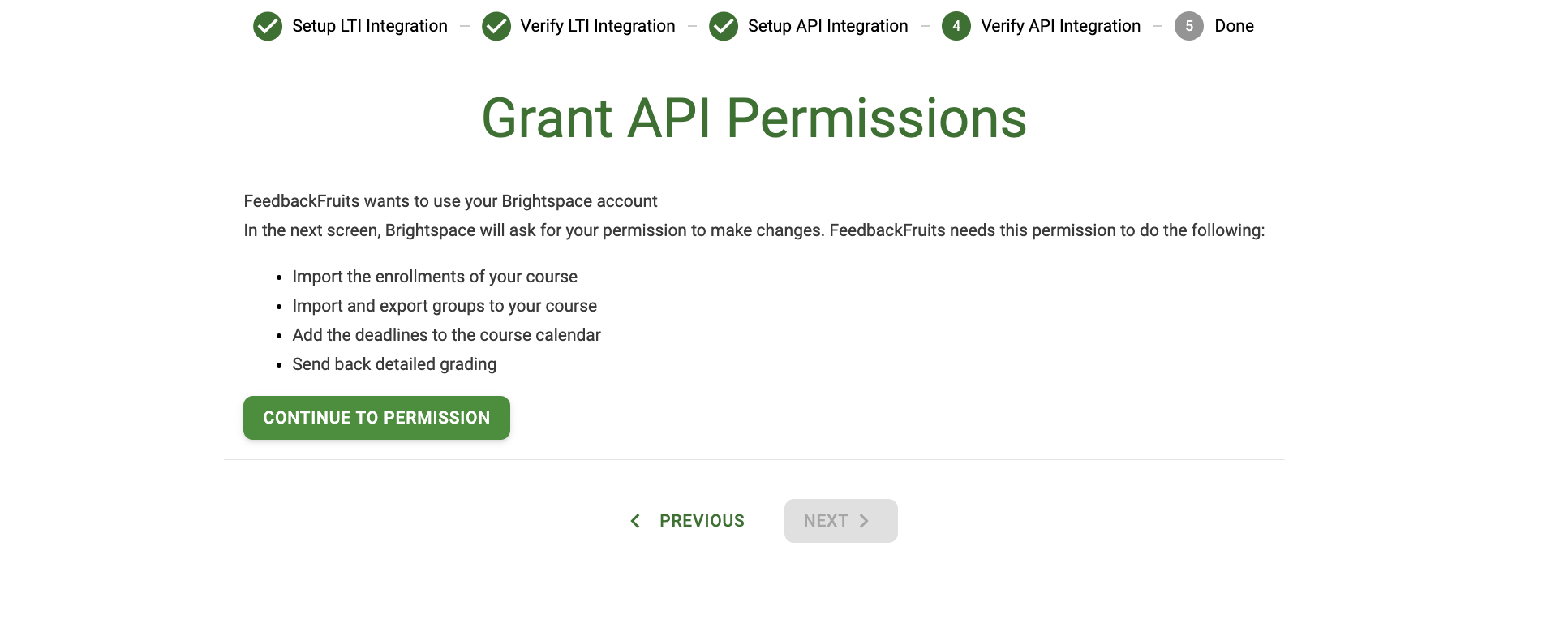Viewport: 1568px width, 628px height.
Task: Click 'Add the deadlines to the course calendar' text
Action: click(446, 335)
